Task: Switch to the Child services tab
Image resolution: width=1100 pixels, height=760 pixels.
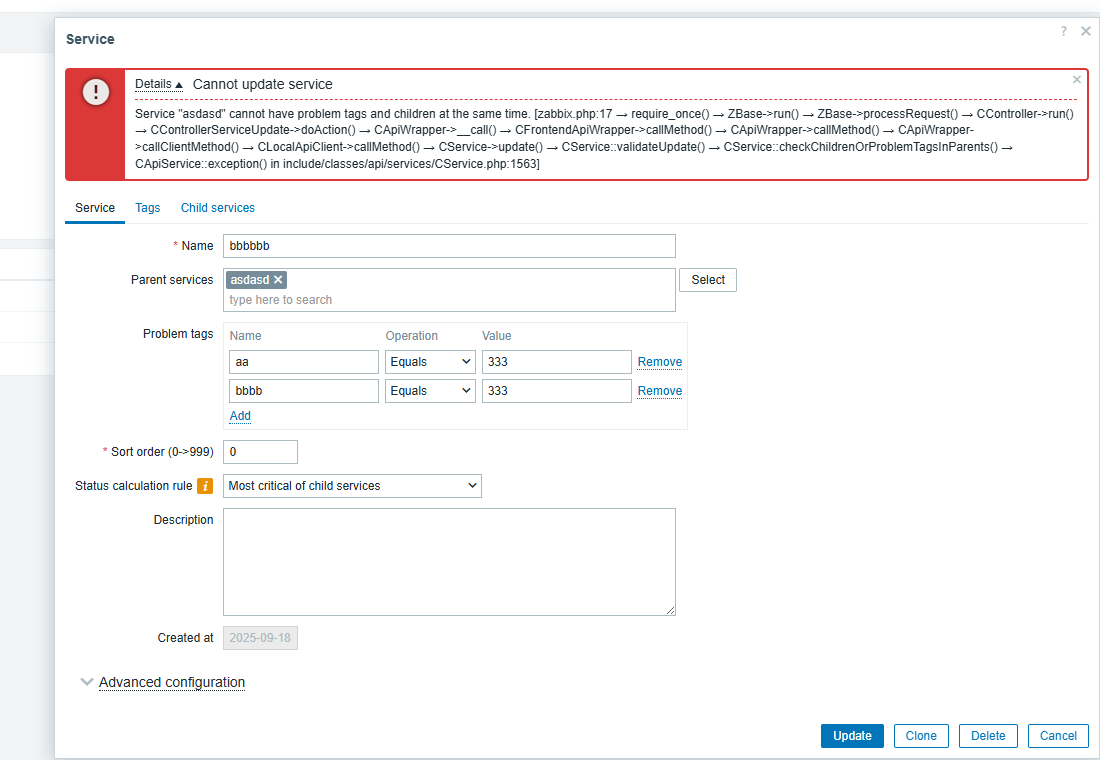Action: coord(217,208)
